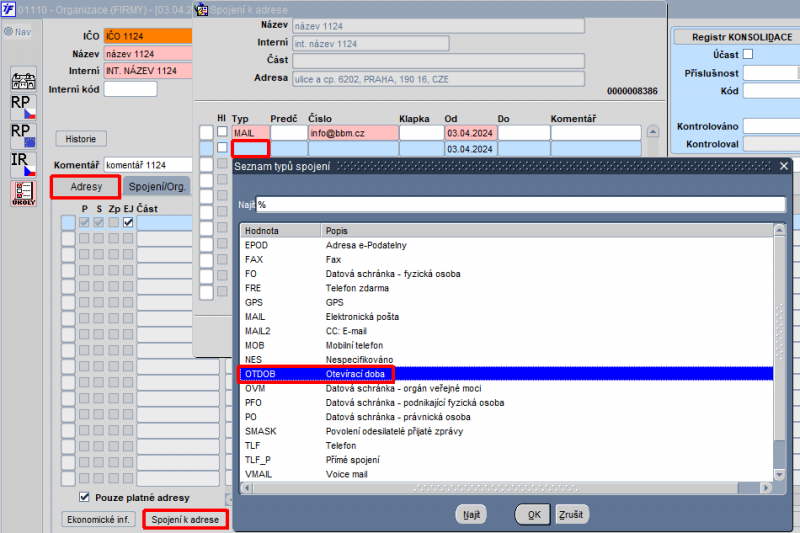Click the list scrollbar down arrow
The height and width of the screenshot is (533, 800).
point(779,474)
